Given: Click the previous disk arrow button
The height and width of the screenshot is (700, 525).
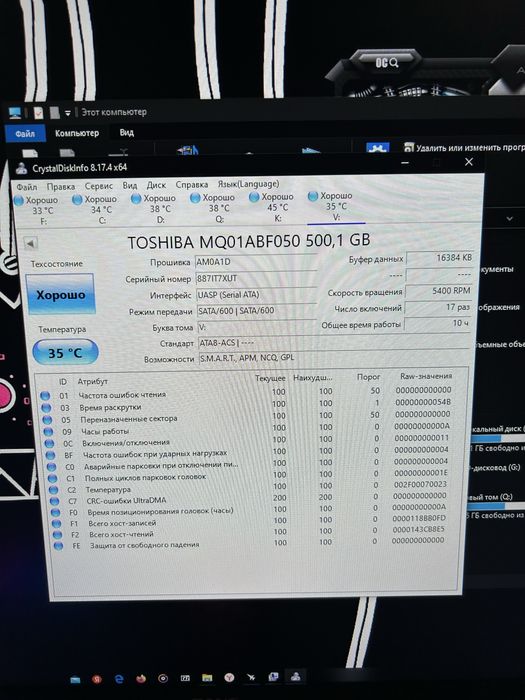Looking at the screenshot, I should (x=30, y=244).
